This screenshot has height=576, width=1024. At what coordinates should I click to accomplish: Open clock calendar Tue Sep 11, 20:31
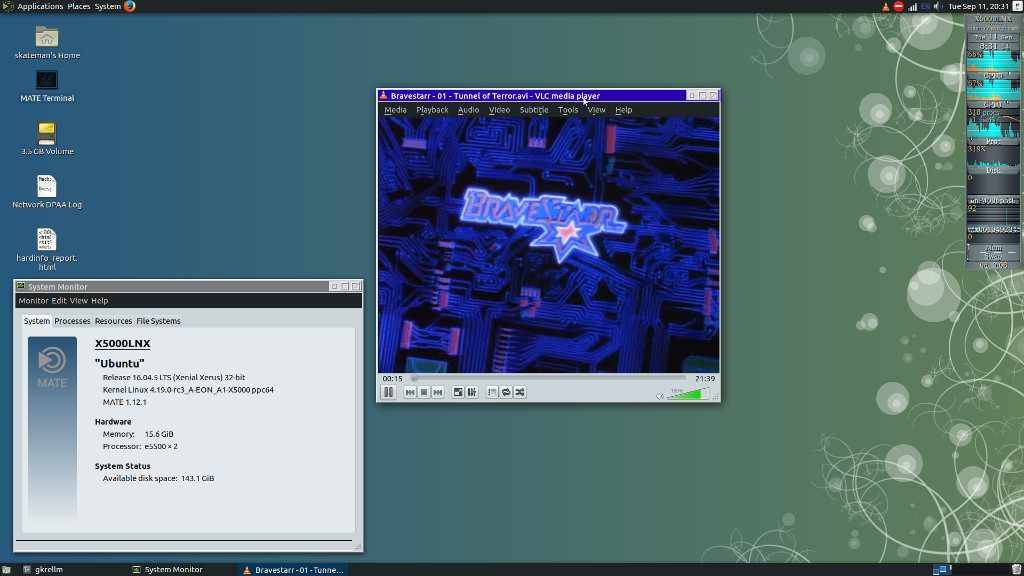tap(978, 7)
